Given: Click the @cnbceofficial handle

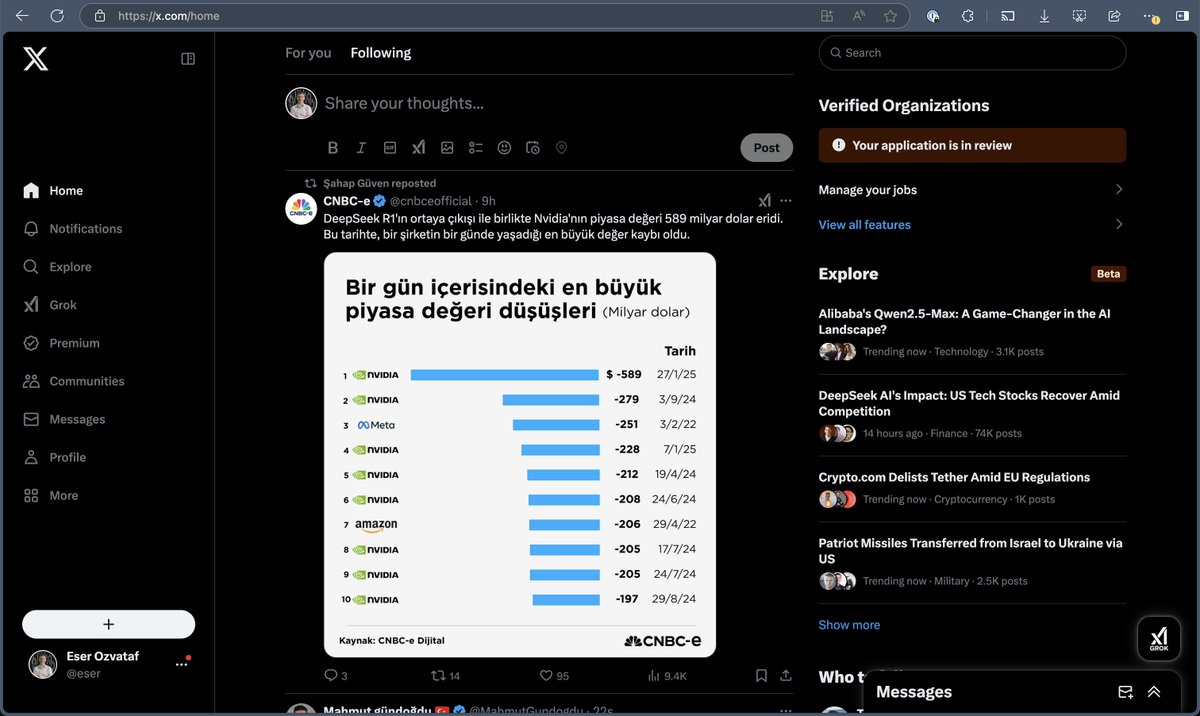Looking at the screenshot, I should [x=430, y=201].
